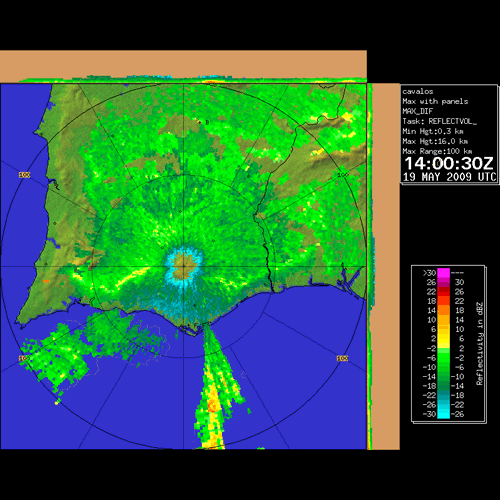Click the 'cavalos' radar site name
The width and height of the screenshot is (500, 500).
click(418, 91)
